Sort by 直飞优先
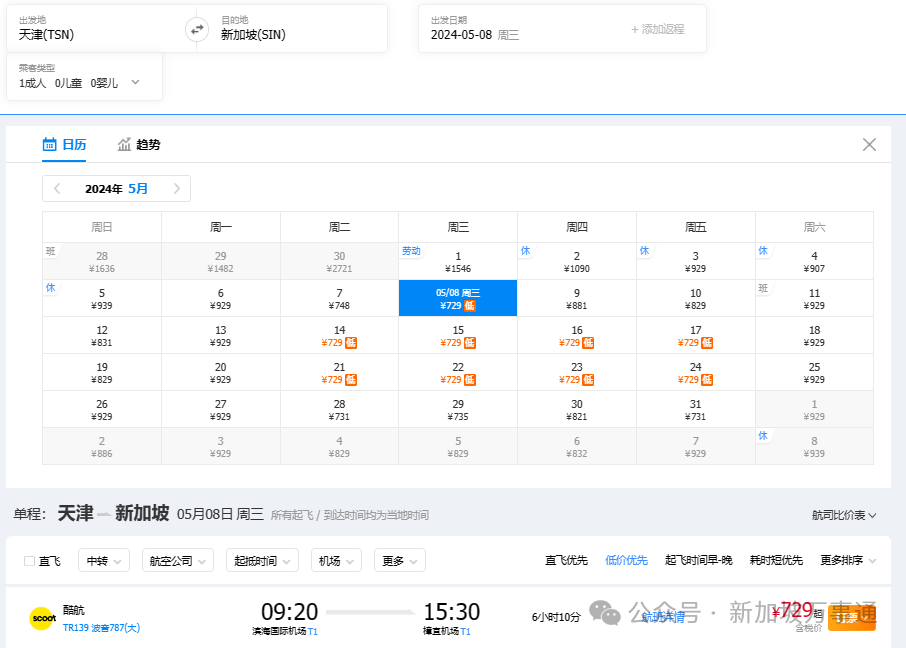This screenshot has width=906, height=648. point(566,560)
